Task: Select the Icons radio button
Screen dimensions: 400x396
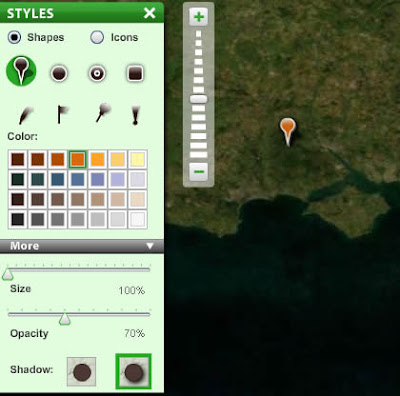Action: (x=97, y=37)
